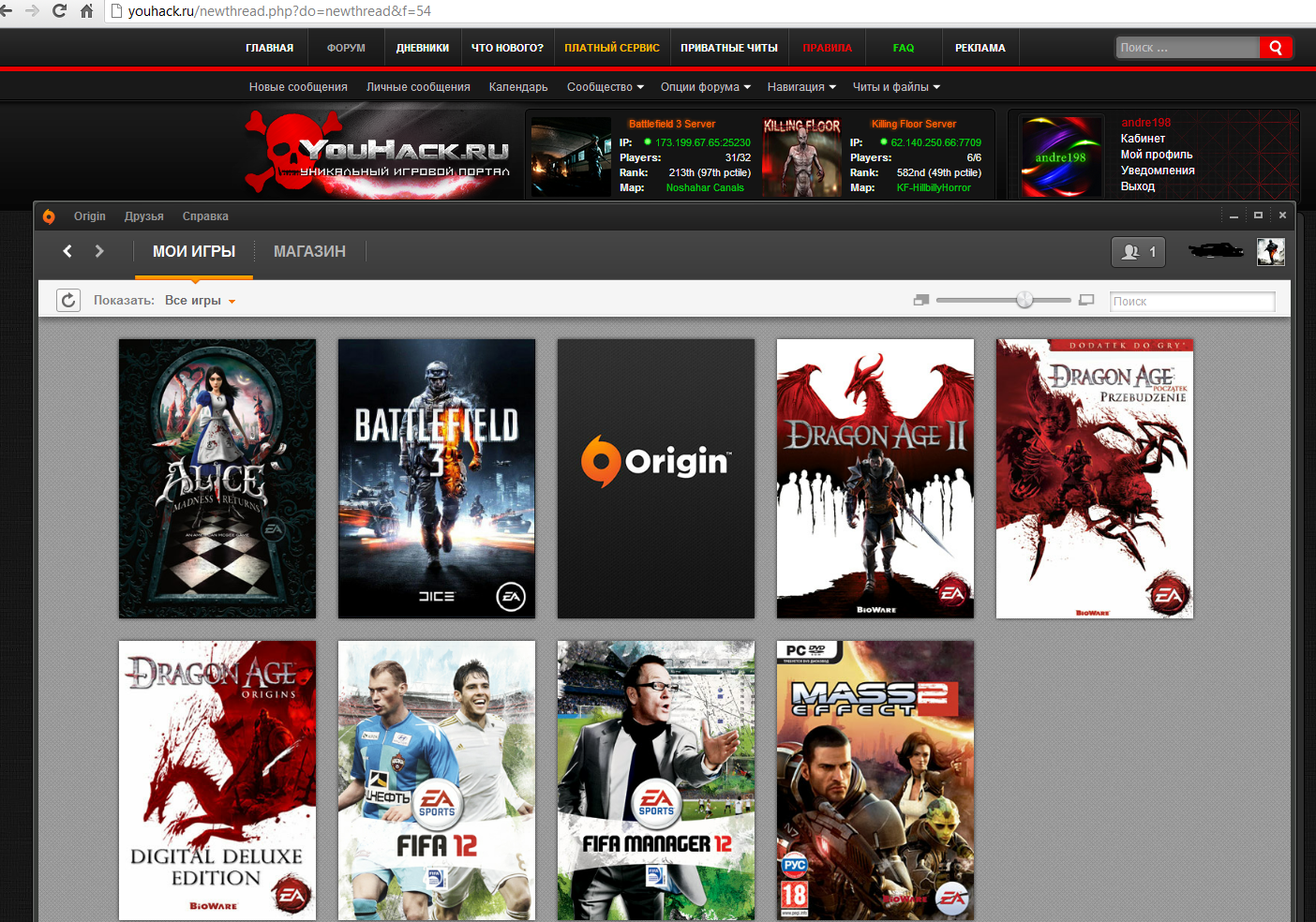Click the Origin user avatar

[x=1271, y=251]
